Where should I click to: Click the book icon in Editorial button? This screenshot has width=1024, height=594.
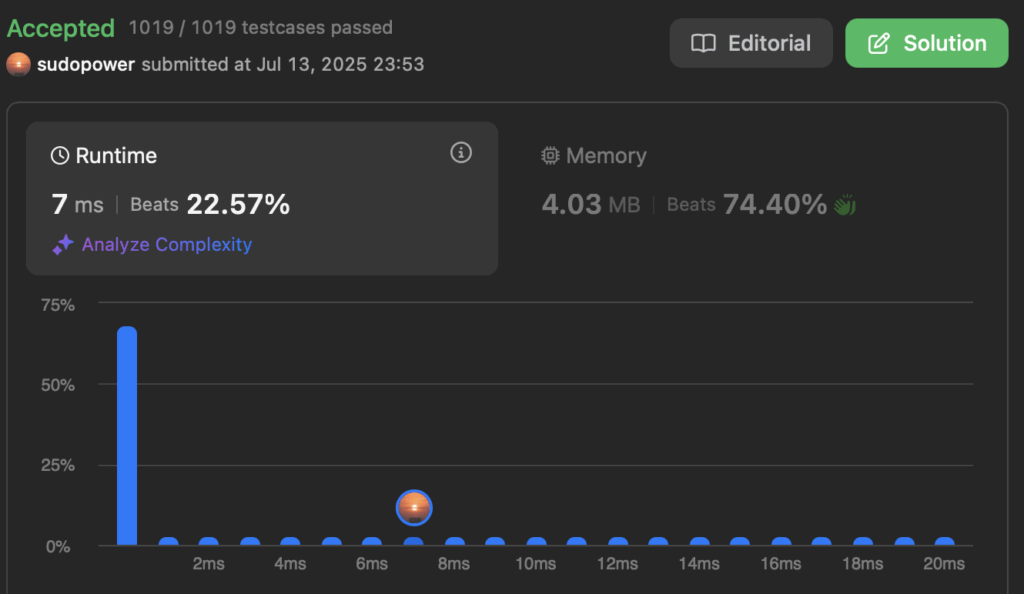[x=703, y=43]
